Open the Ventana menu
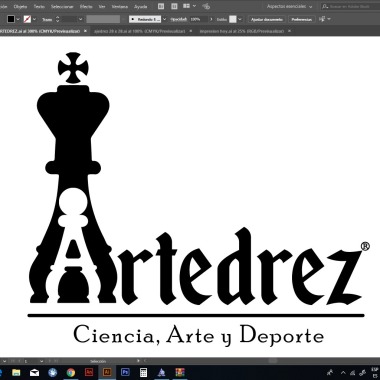 119,7
